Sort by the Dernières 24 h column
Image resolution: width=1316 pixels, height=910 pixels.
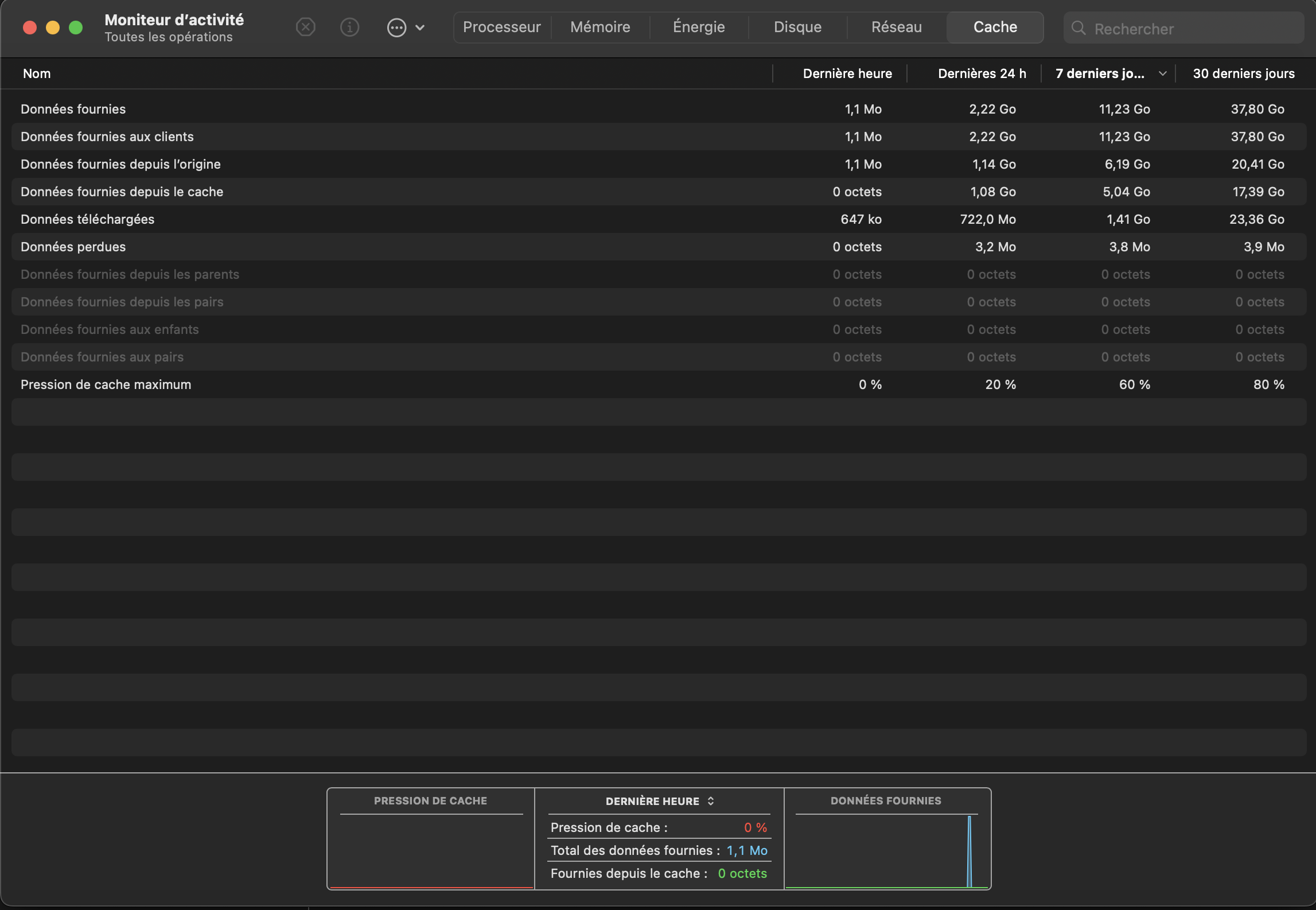pyautogui.click(x=982, y=73)
